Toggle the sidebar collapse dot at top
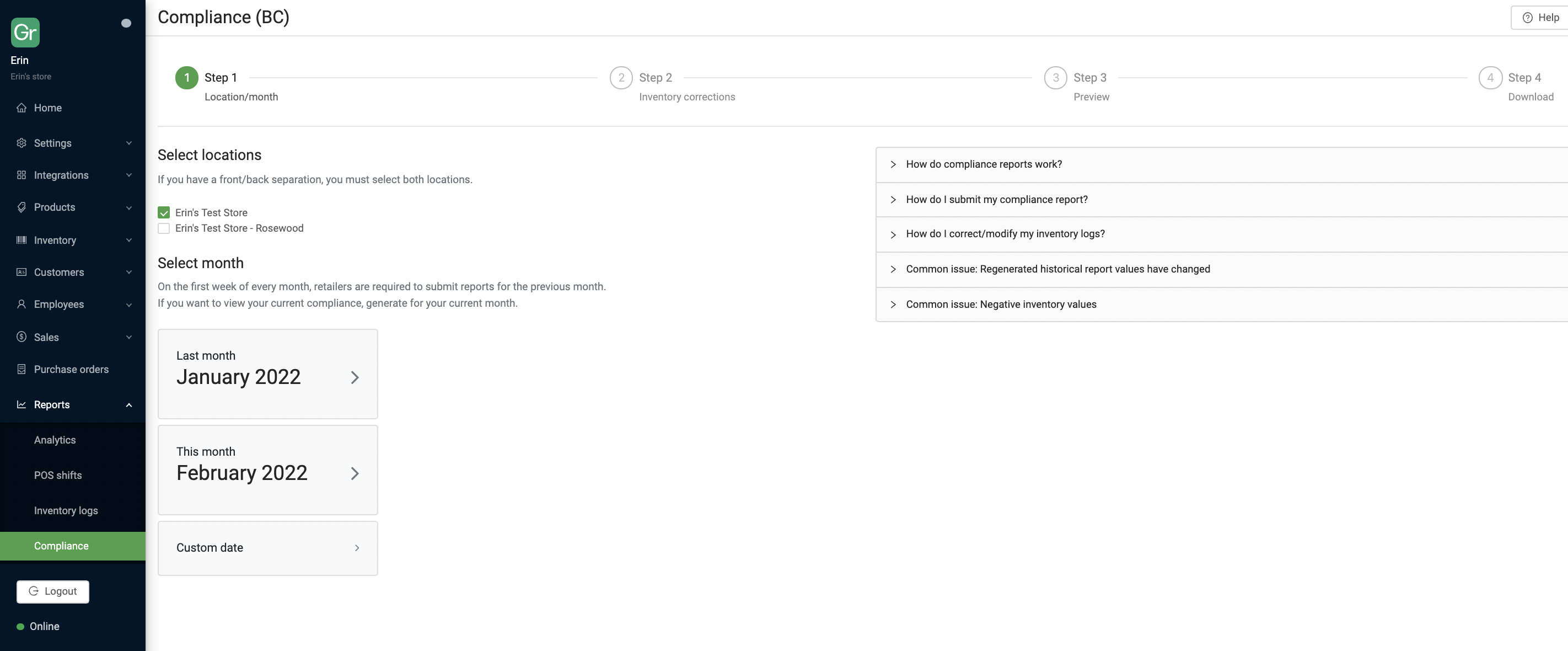Screen dimensions: 1568x651 [126, 23]
